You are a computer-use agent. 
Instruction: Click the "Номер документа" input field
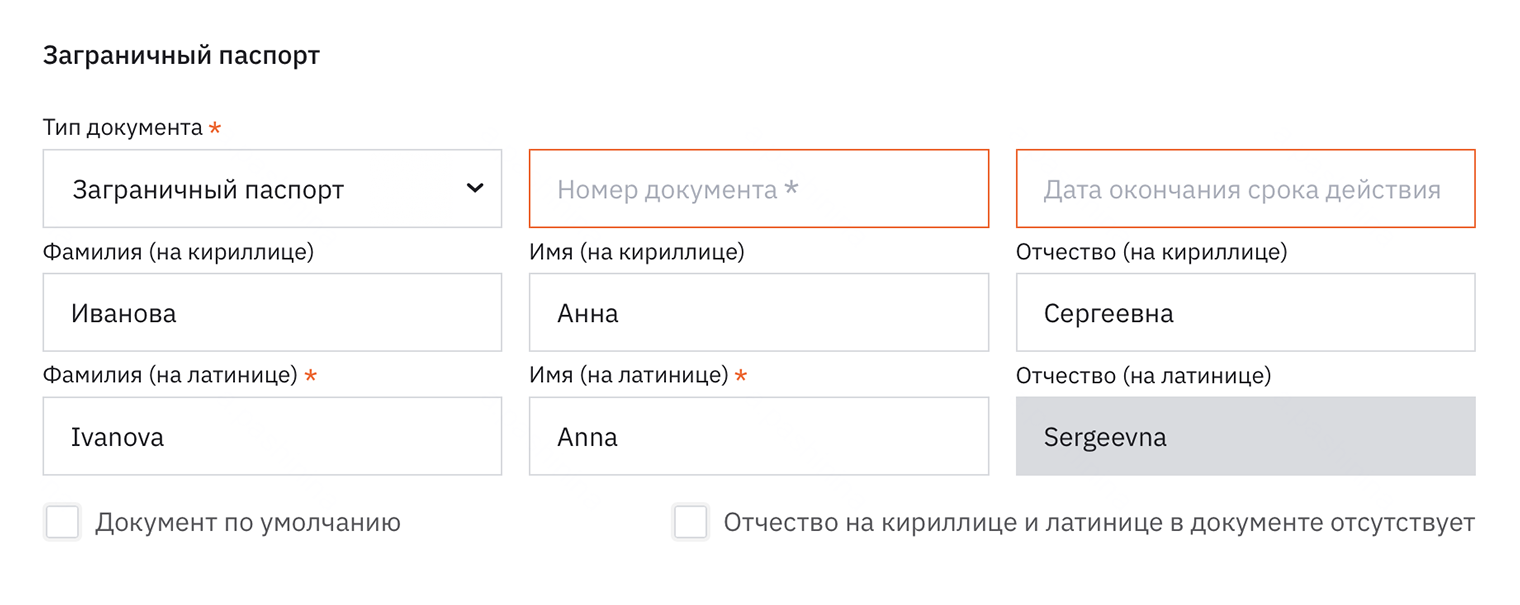click(x=757, y=188)
